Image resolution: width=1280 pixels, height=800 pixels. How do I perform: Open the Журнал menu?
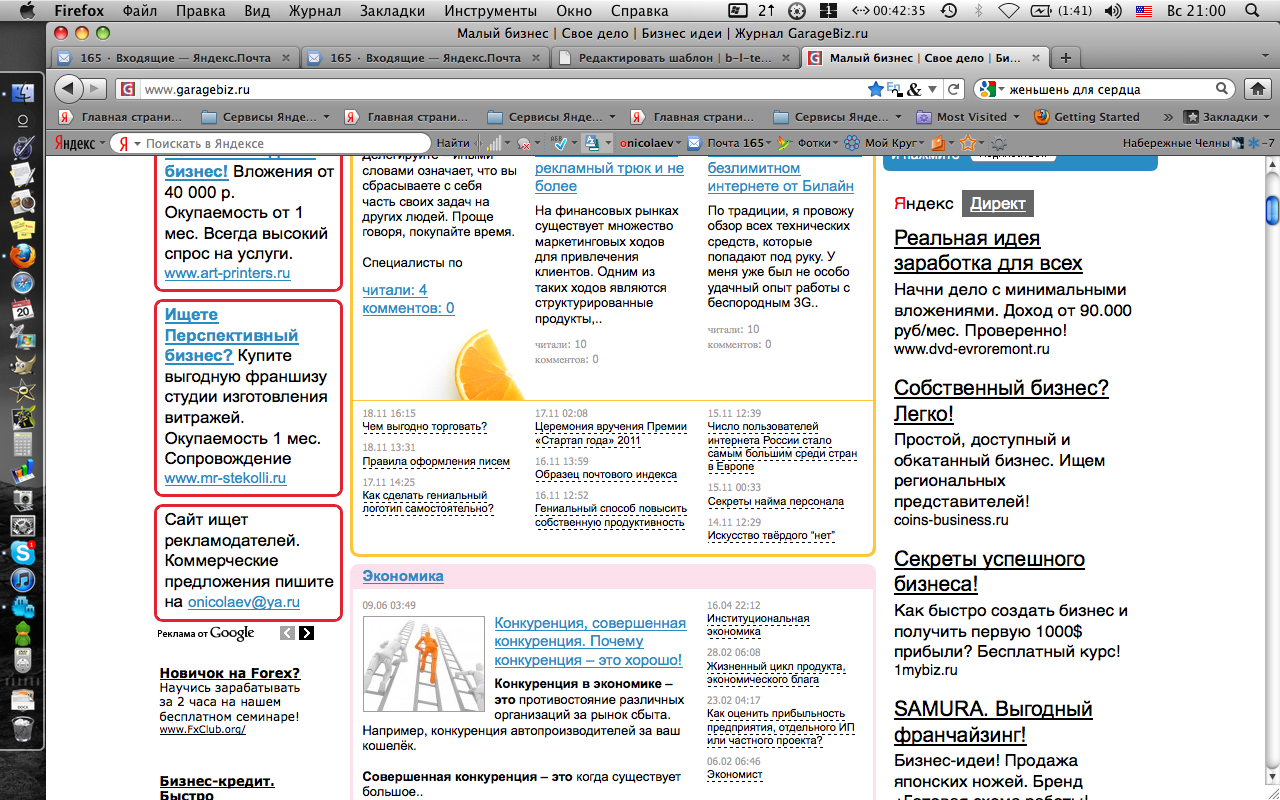(x=315, y=11)
